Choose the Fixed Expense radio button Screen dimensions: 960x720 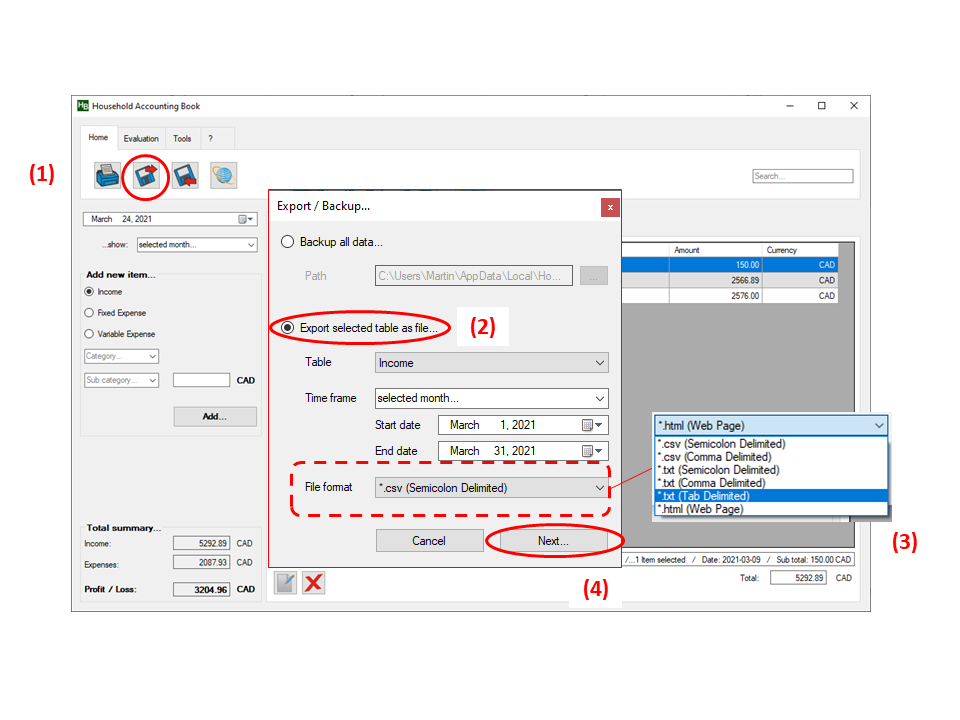(90, 313)
